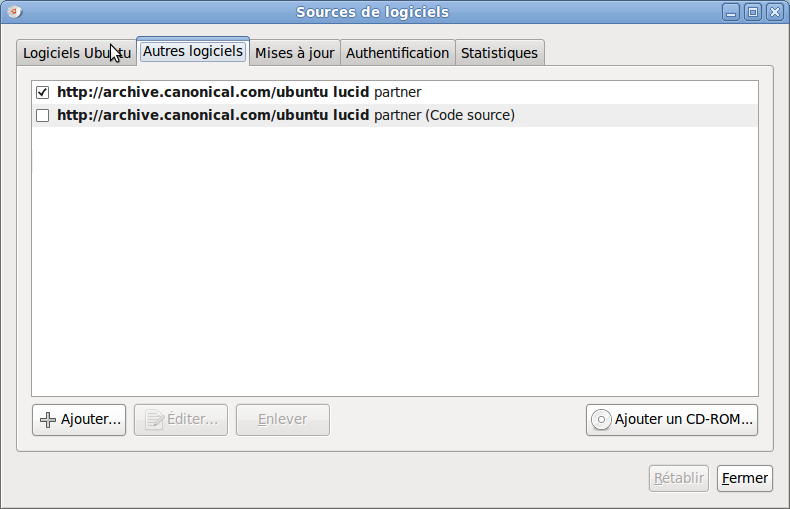Click the plus icon on Ajouter button
The width and height of the screenshot is (790, 509).
click(48, 420)
